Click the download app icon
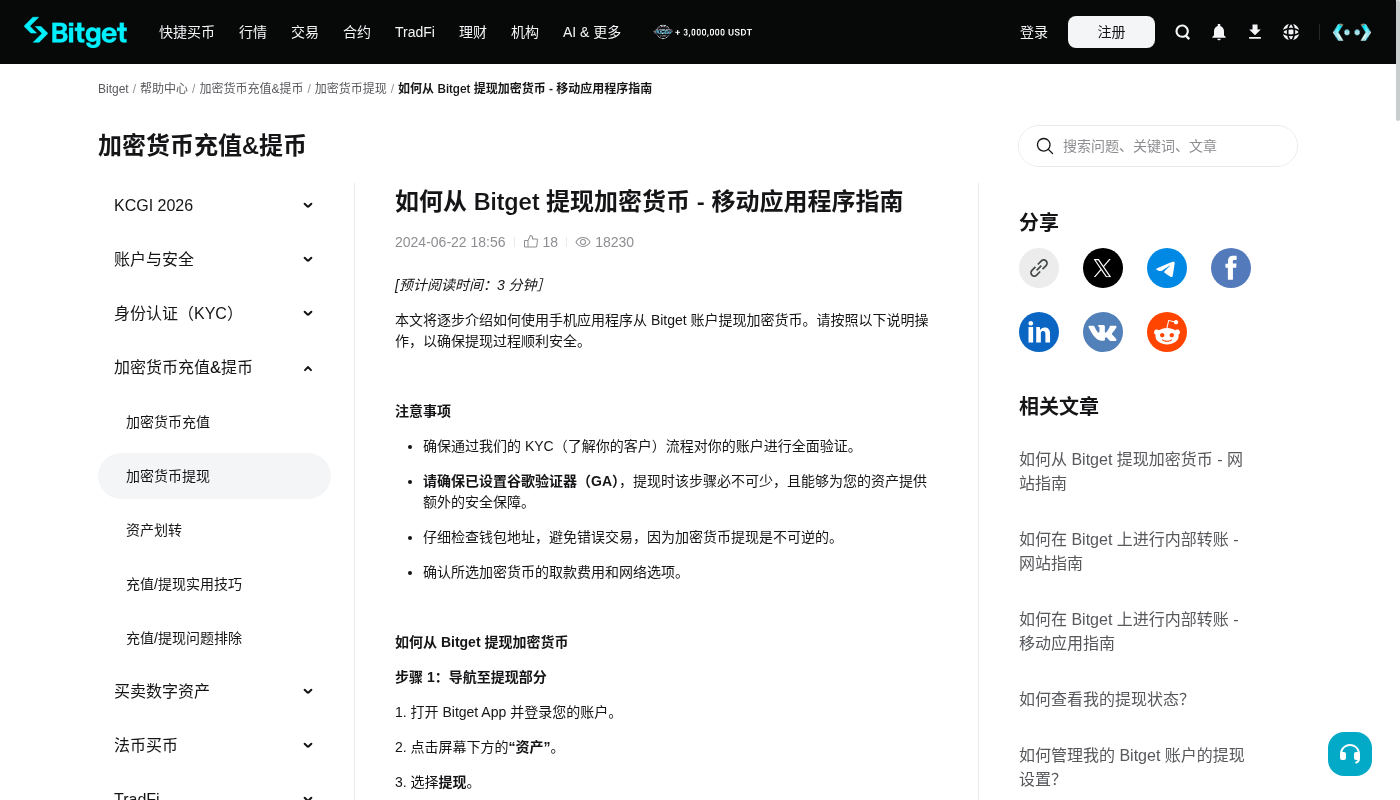The width and height of the screenshot is (1400, 800). [x=1255, y=32]
